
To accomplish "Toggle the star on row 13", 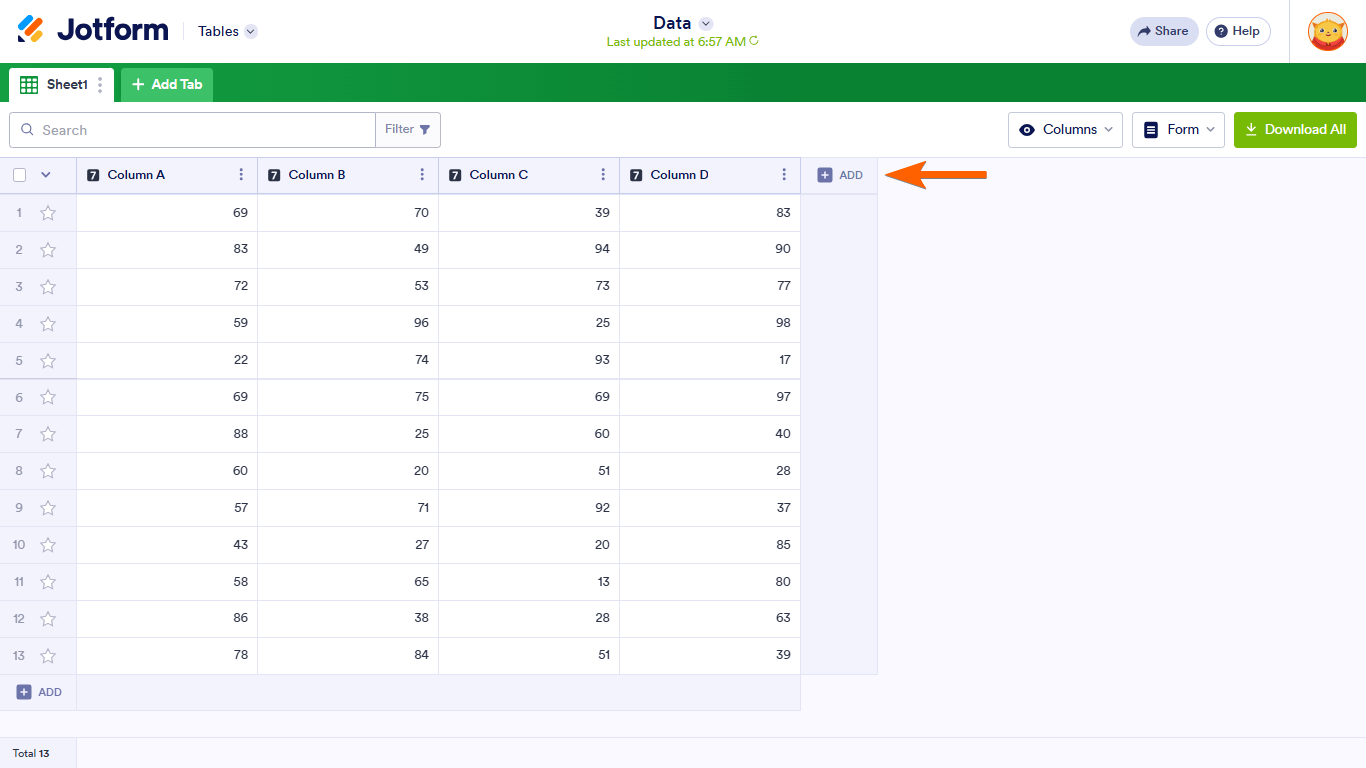I will (x=48, y=656).
